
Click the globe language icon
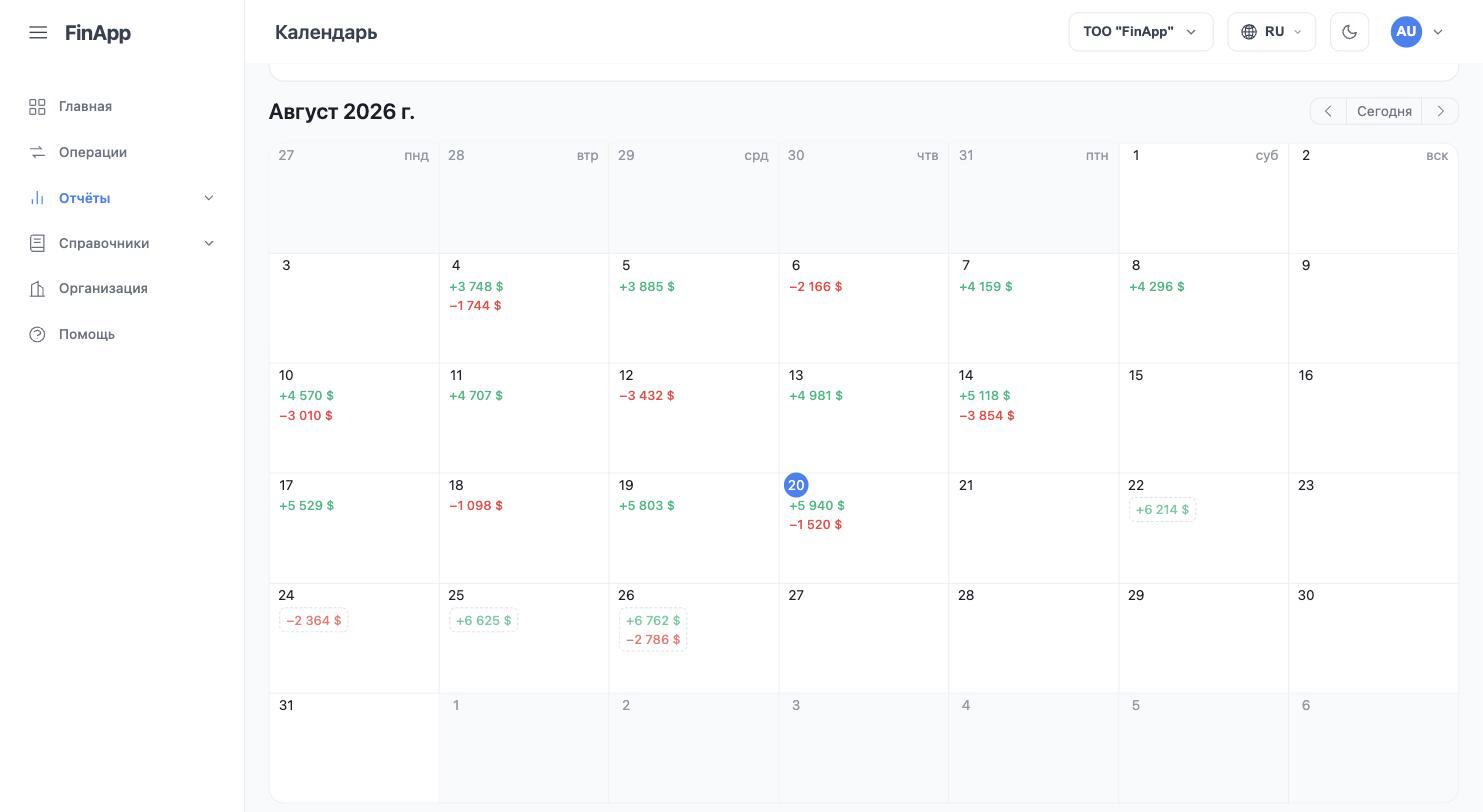tap(1249, 32)
